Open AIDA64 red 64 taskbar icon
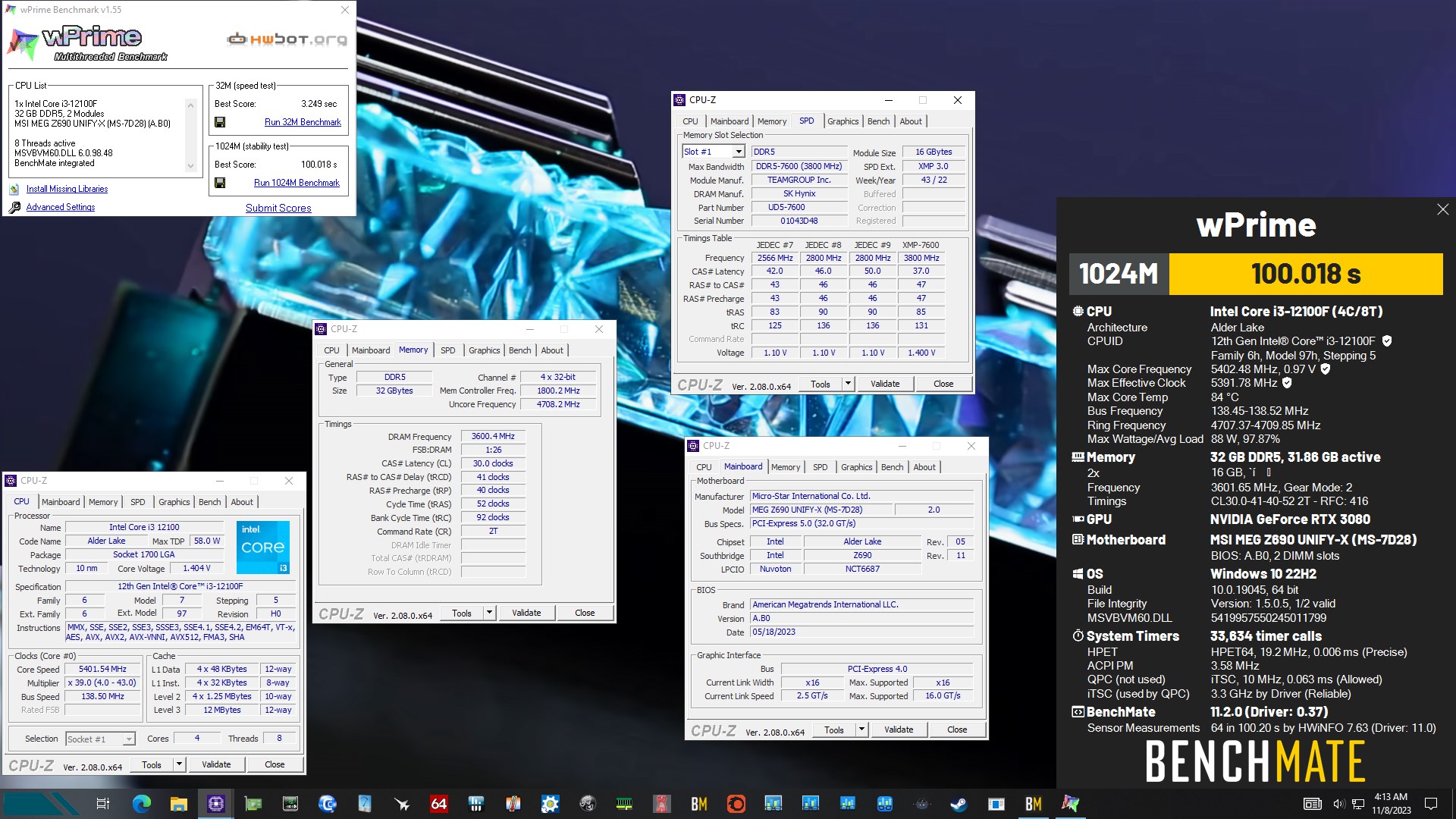Screen dimensions: 1456x819 [x=439, y=804]
